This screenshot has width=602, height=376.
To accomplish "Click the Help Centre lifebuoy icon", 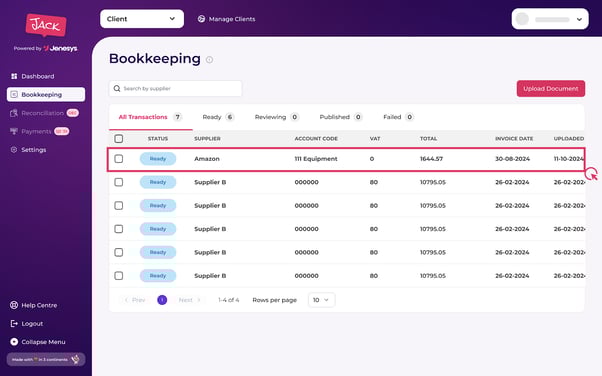I will [x=14, y=305].
